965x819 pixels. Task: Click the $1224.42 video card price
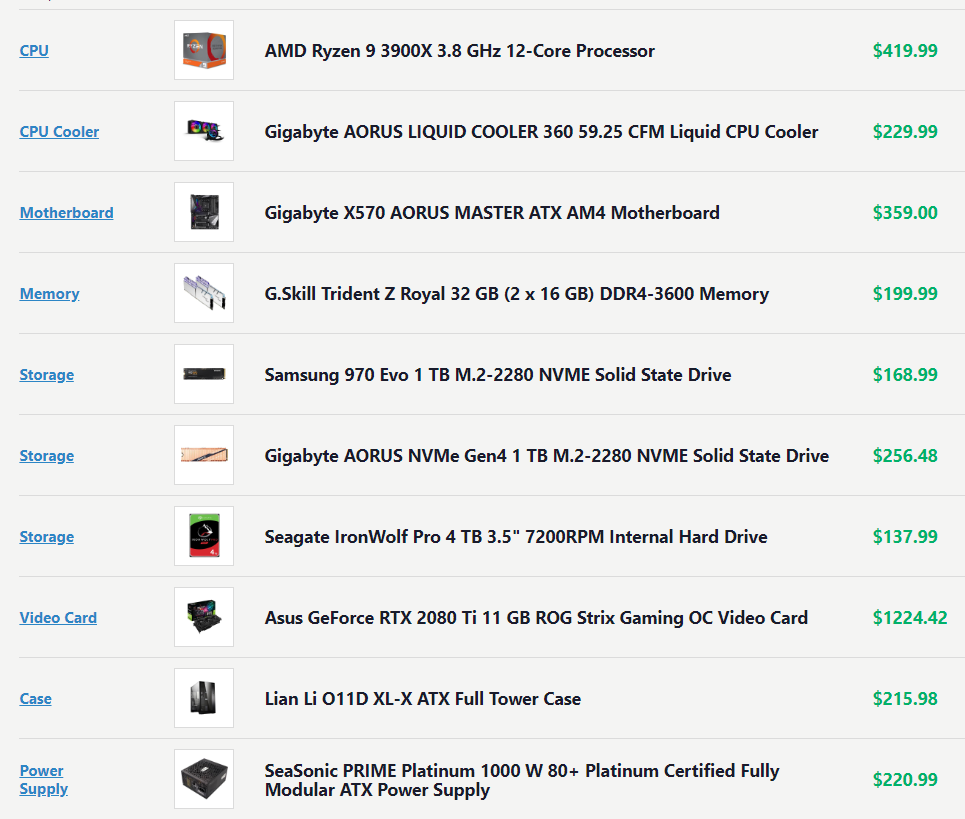click(909, 618)
